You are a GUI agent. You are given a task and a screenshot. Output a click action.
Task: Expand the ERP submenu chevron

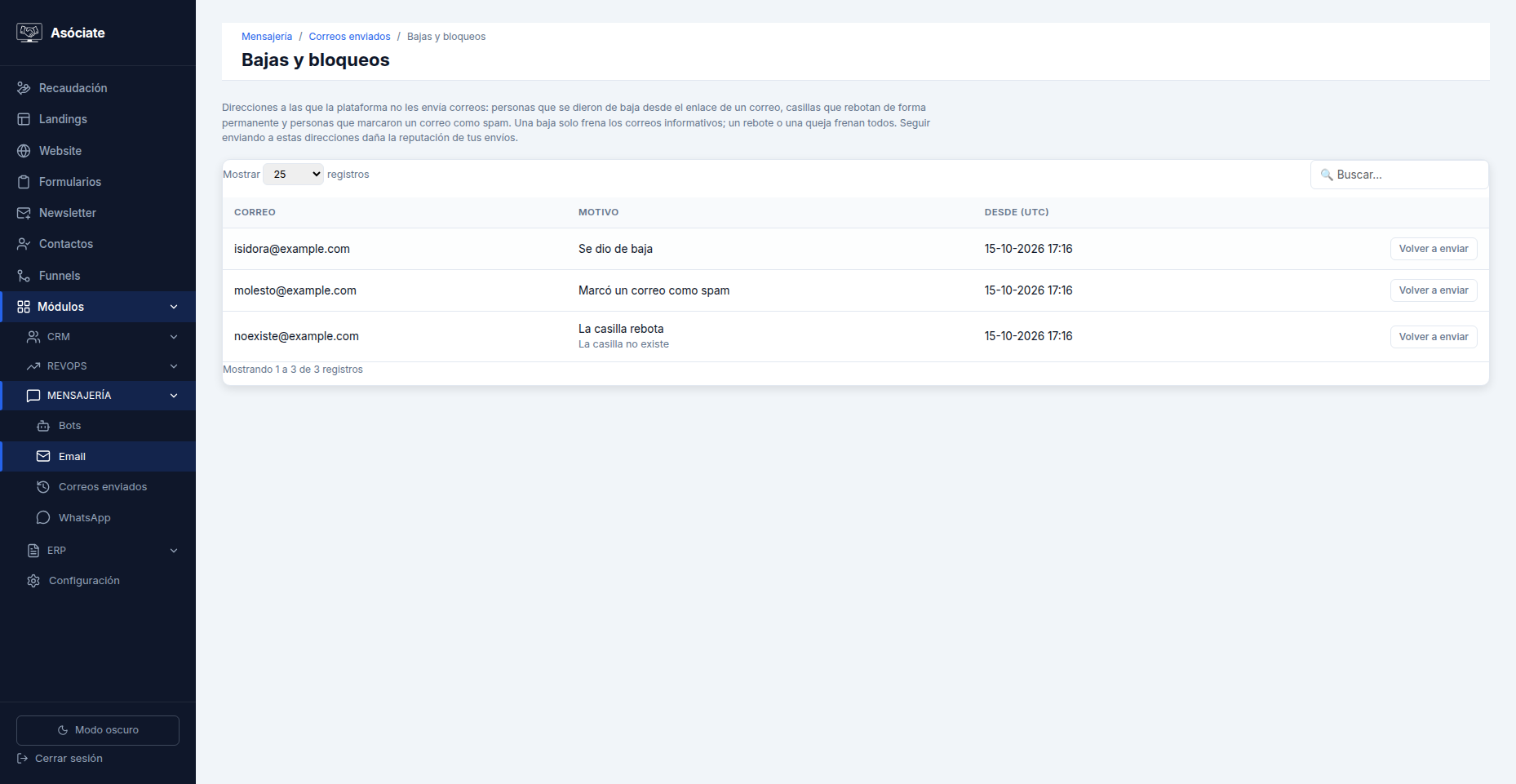pos(174,551)
